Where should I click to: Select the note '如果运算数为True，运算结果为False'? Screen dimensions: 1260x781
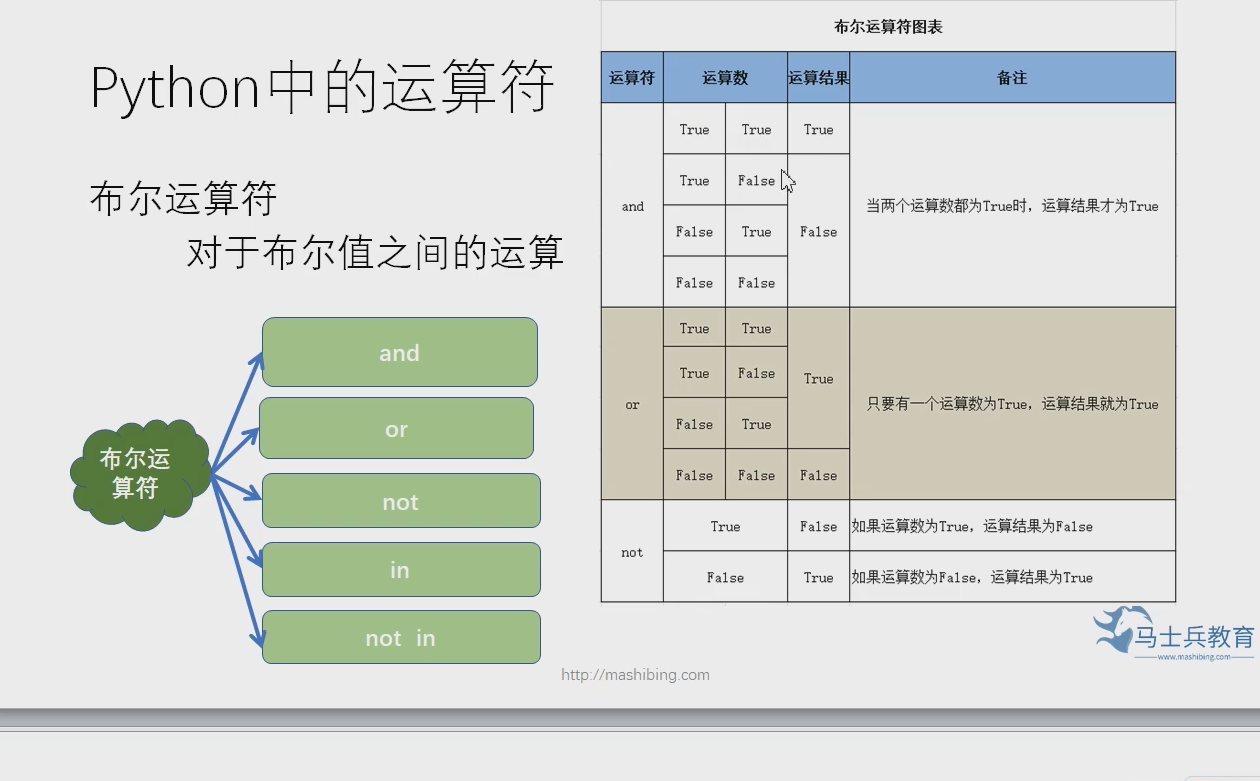(x=972, y=526)
